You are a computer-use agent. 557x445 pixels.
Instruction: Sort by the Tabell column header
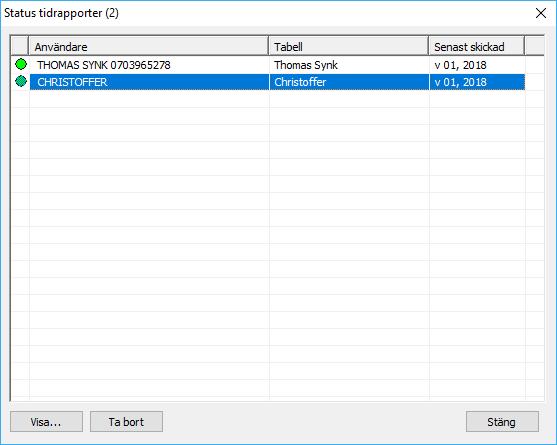[349, 46]
